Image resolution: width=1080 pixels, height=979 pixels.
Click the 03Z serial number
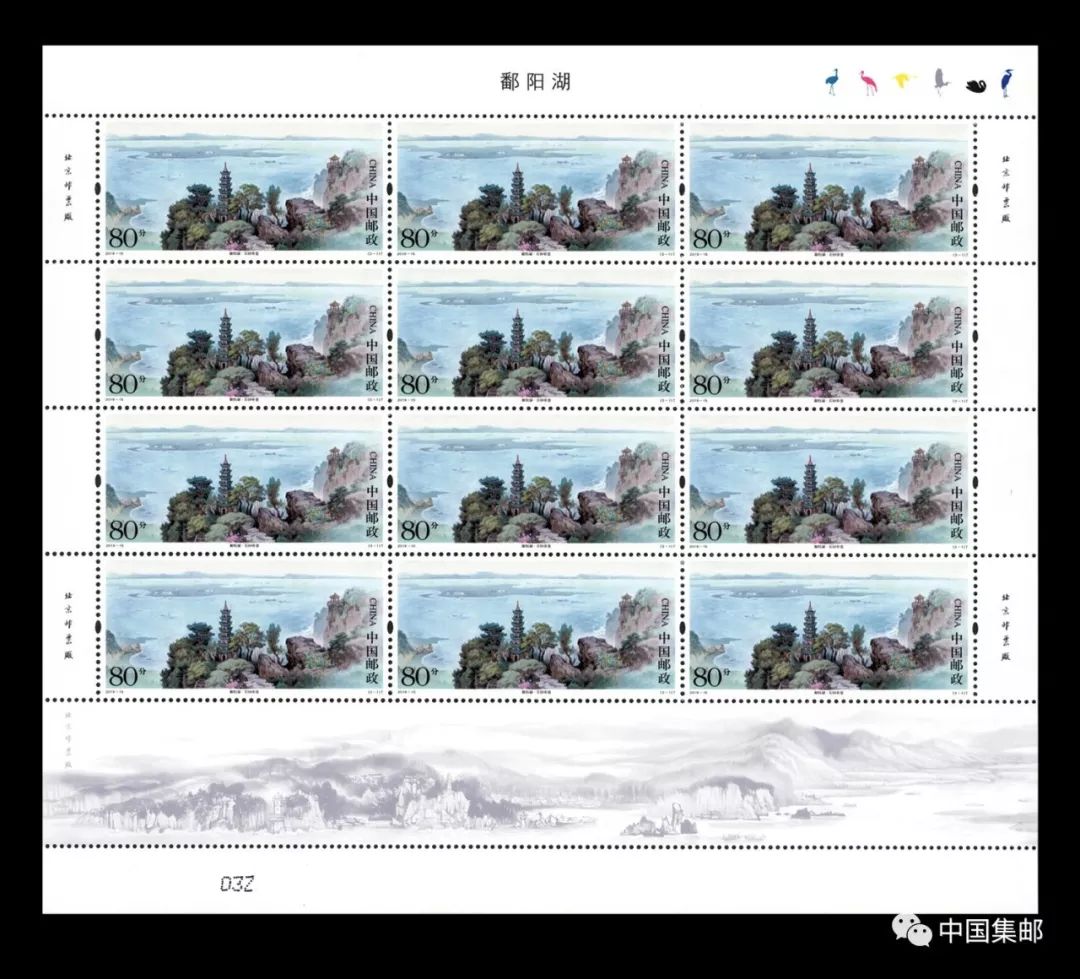237,884
